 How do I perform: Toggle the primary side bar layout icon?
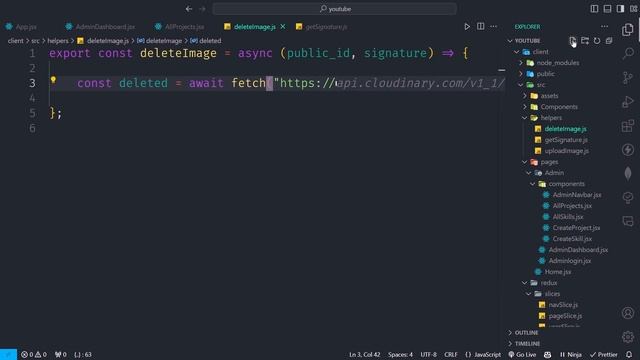(594, 9)
